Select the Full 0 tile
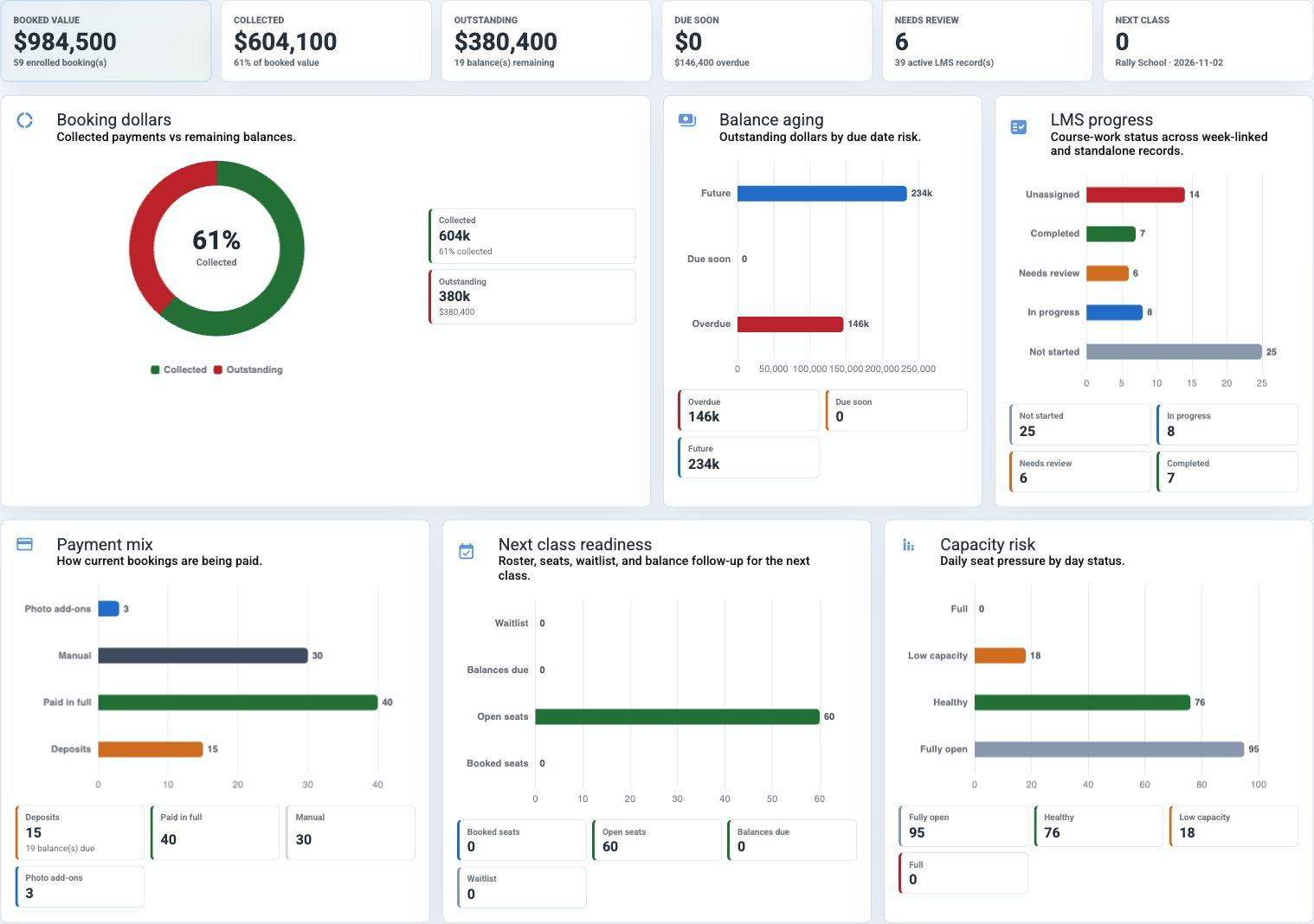Screen dimensions: 1314x924 pyautogui.click(x=963, y=872)
